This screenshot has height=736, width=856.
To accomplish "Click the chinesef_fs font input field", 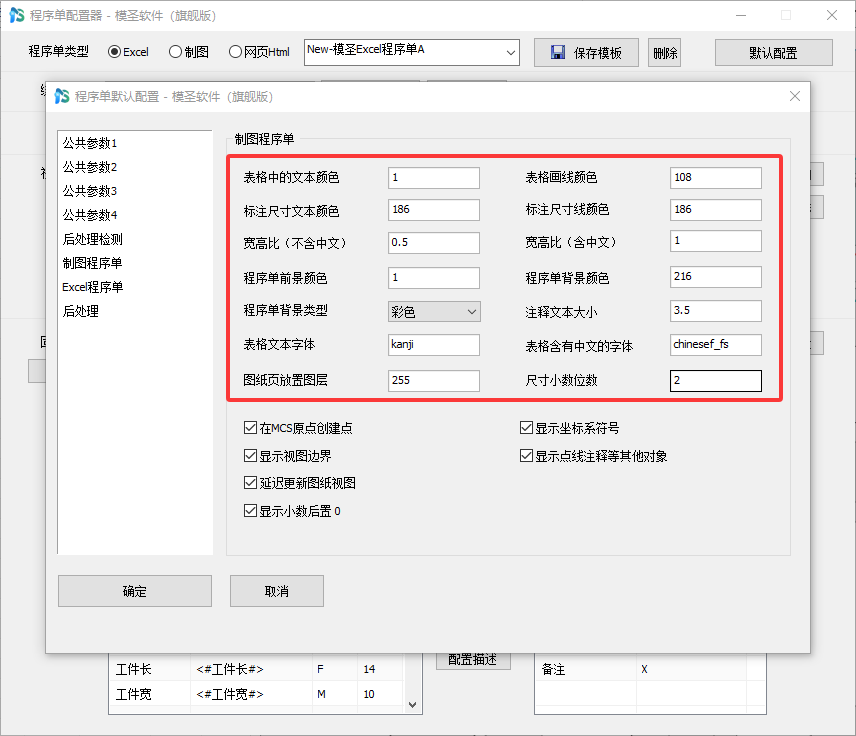I will coord(716,345).
